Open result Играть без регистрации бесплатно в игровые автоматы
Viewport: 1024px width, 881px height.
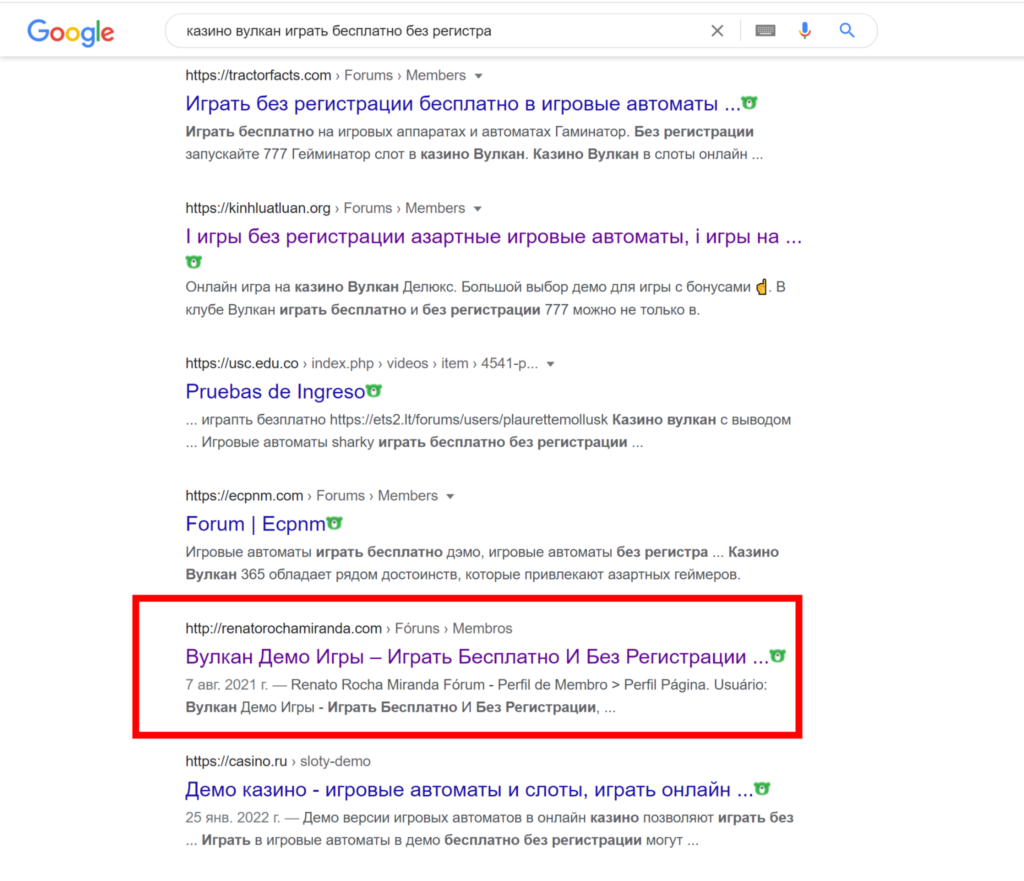pyautogui.click(x=463, y=103)
